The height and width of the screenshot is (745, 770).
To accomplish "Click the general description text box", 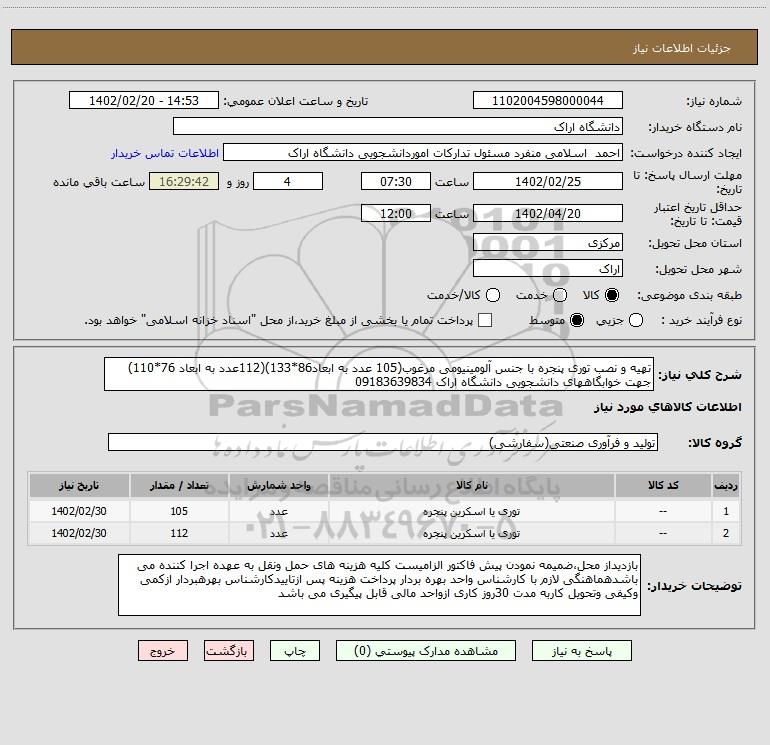I will [x=379, y=374].
